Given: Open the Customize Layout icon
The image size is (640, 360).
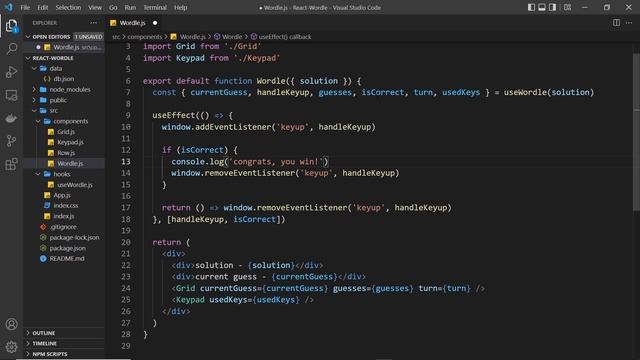Looking at the screenshot, I should click(567, 7).
